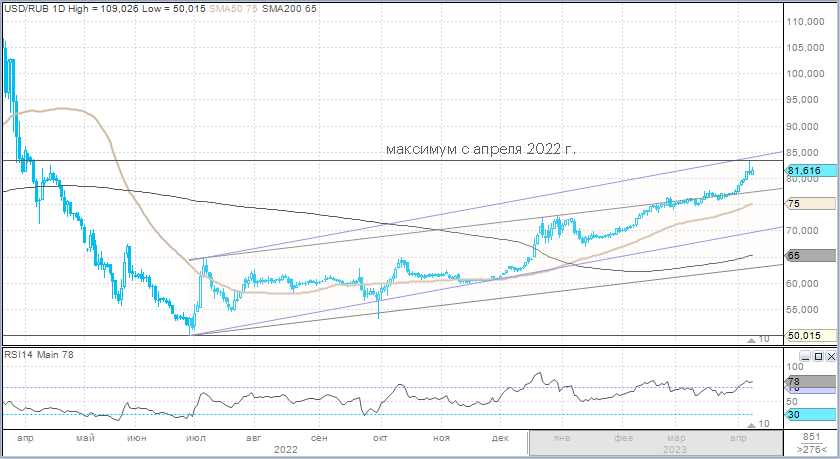
Task: Click the main chart's scale triangle marker
Action: coord(752,340)
